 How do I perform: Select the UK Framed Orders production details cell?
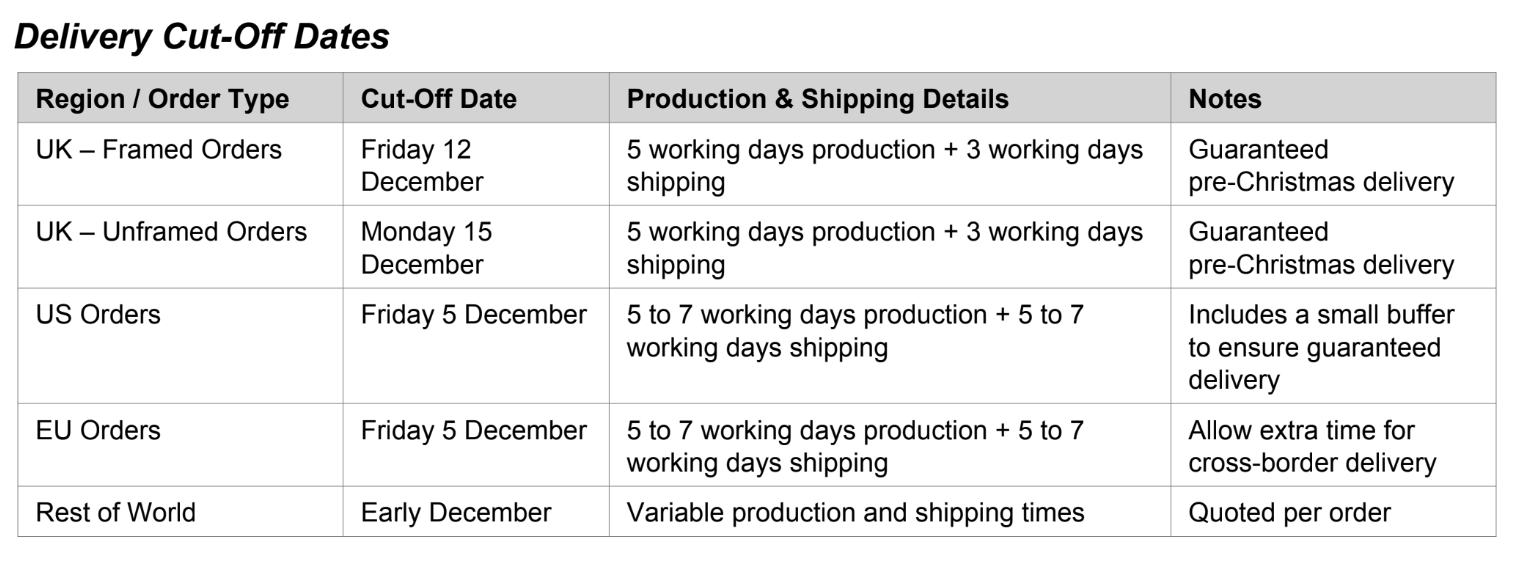pos(884,166)
